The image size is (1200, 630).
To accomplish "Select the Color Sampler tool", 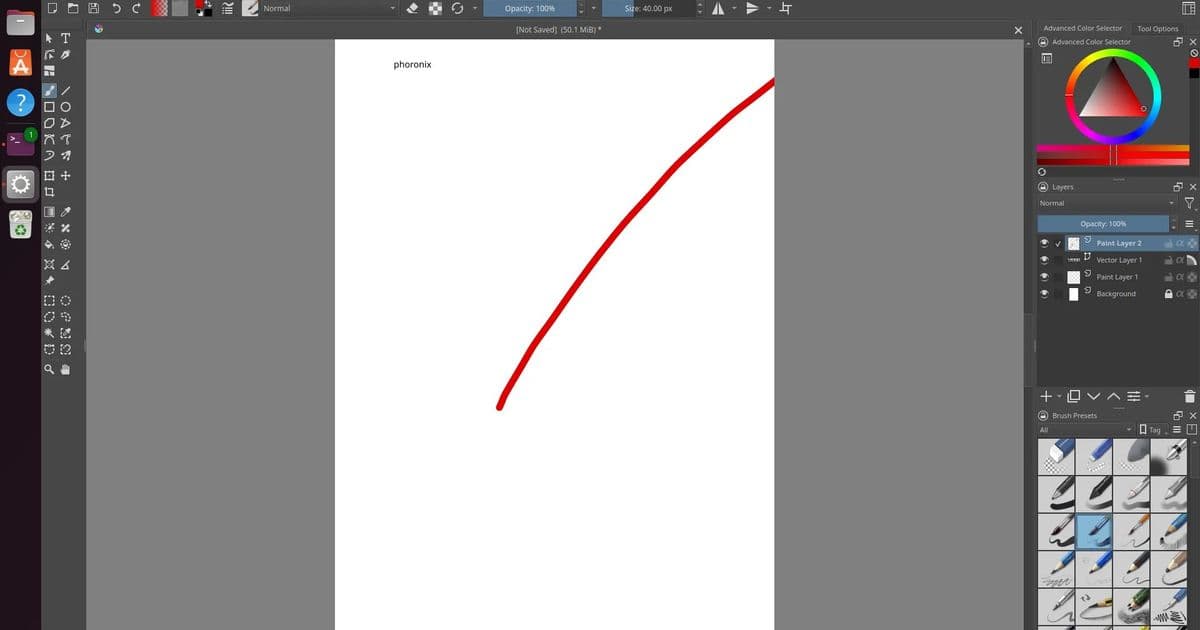I will point(65,211).
